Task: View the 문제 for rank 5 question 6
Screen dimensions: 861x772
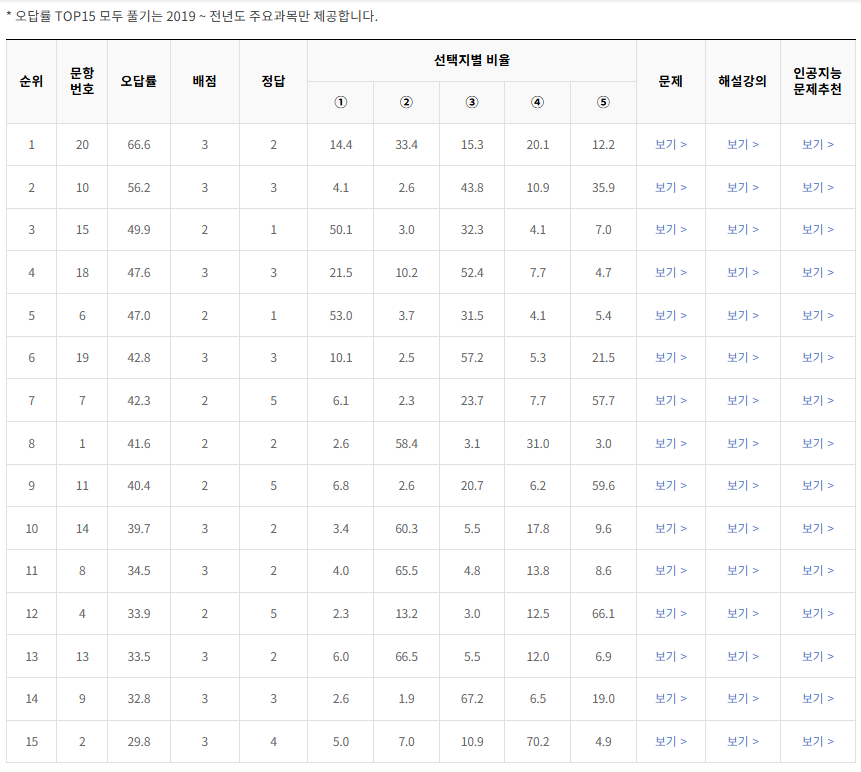Action: [x=668, y=314]
